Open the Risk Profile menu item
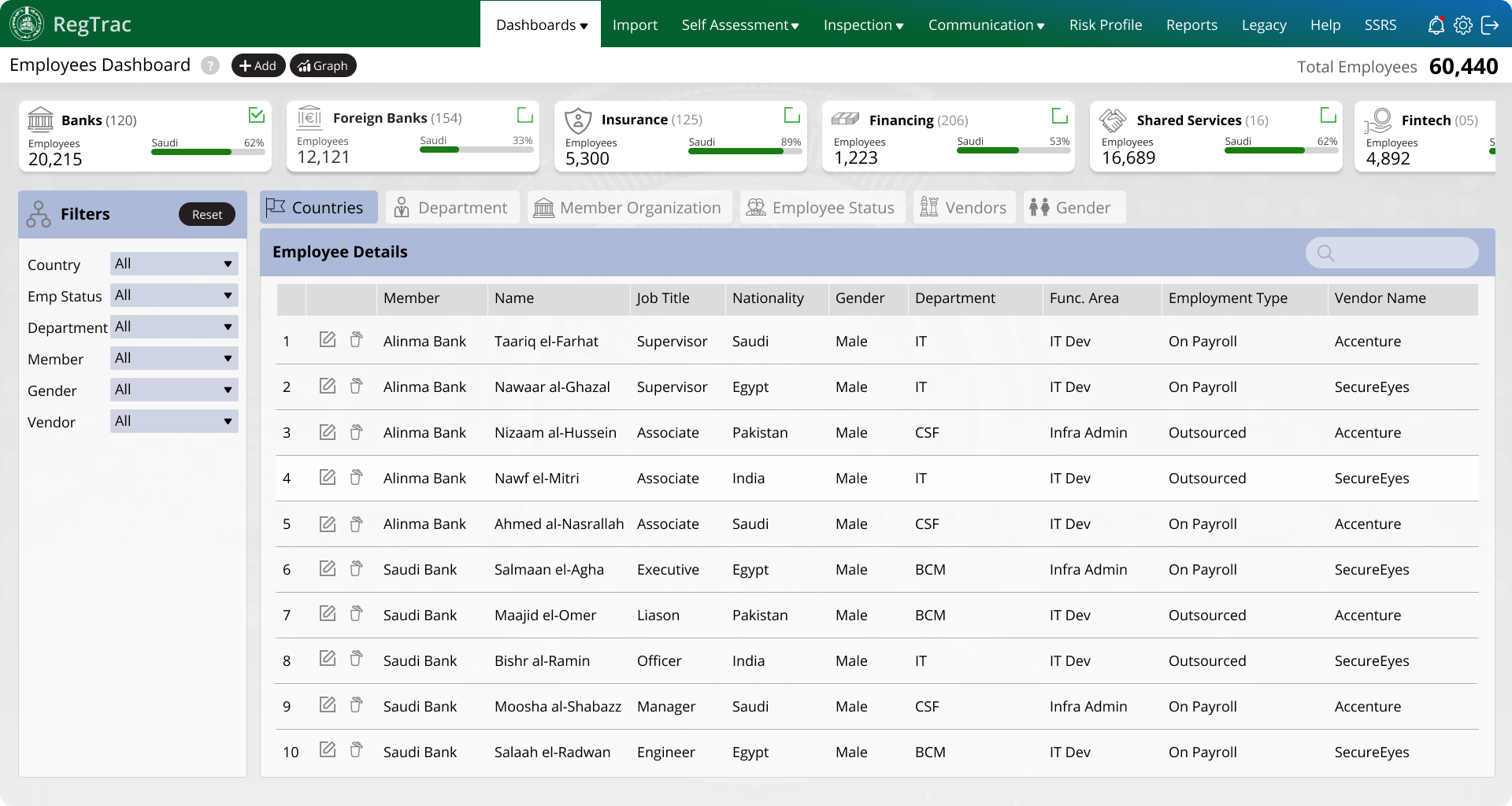This screenshot has width=1512, height=806. (x=1105, y=25)
